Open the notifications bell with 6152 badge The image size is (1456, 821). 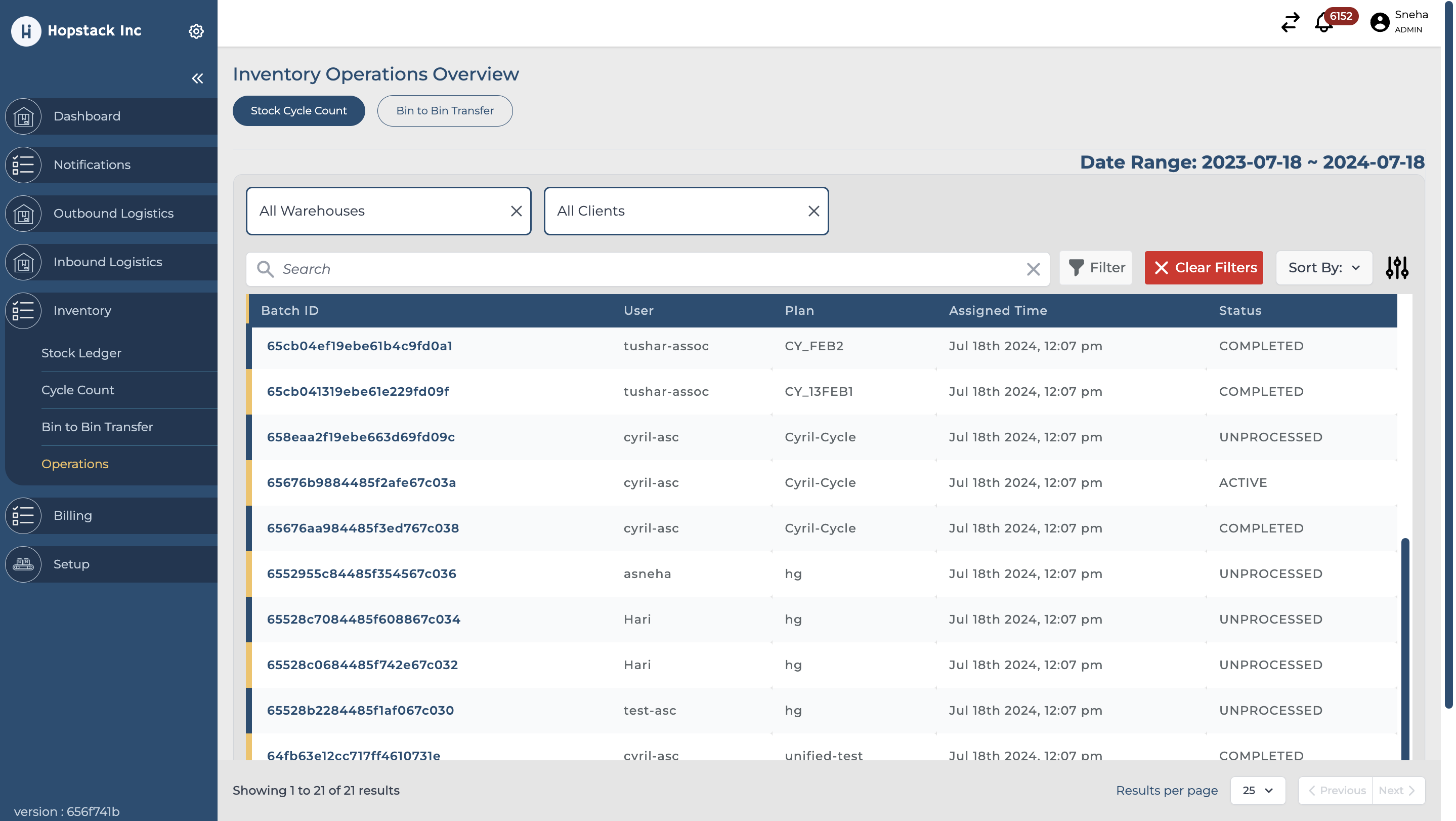click(1324, 23)
